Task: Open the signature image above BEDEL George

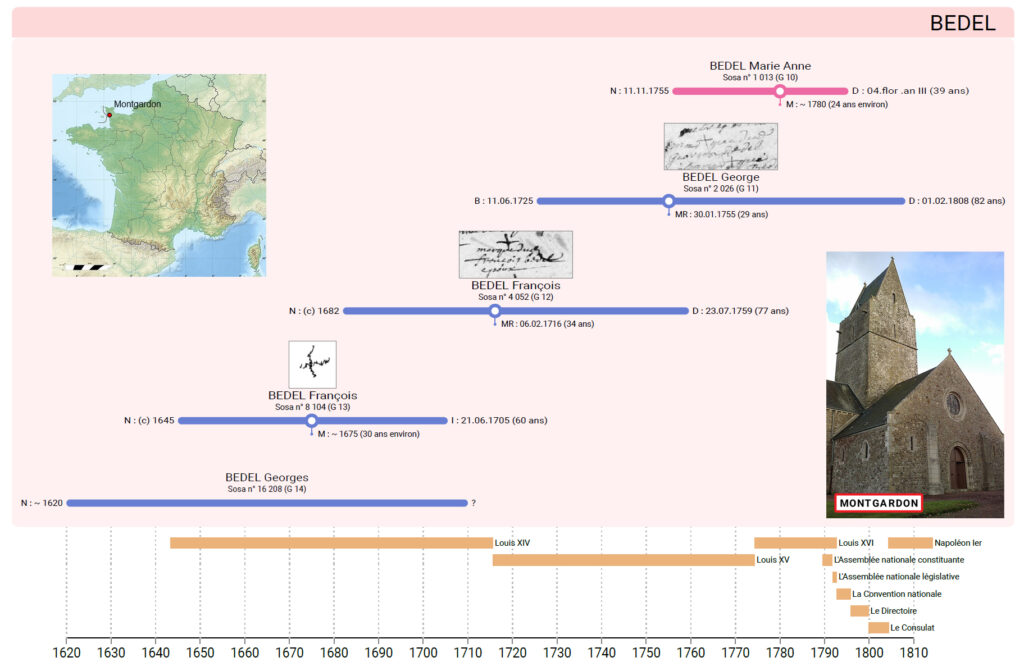Action: pos(720,146)
